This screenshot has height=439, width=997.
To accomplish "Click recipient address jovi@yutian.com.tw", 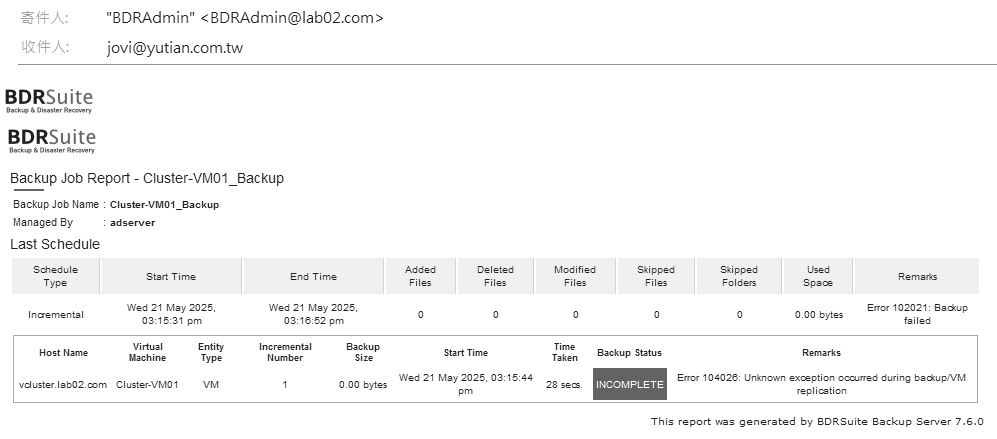I will 175,48.
